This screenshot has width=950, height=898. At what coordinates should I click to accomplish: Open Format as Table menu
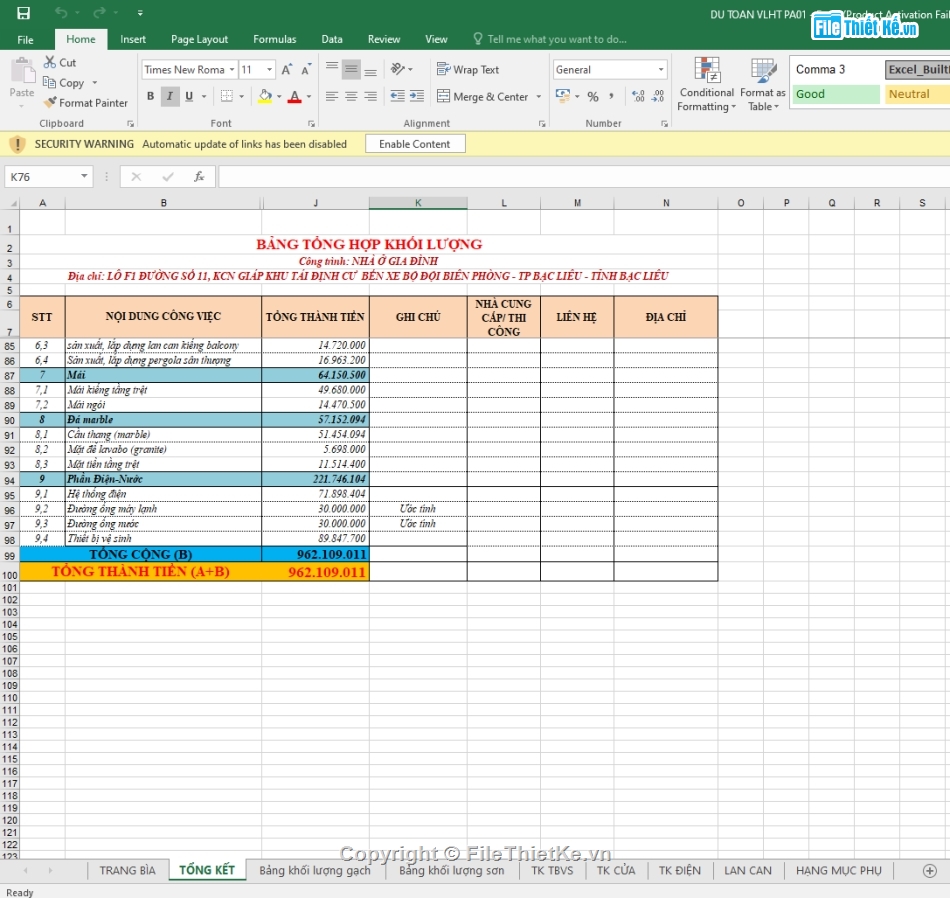(763, 84)
